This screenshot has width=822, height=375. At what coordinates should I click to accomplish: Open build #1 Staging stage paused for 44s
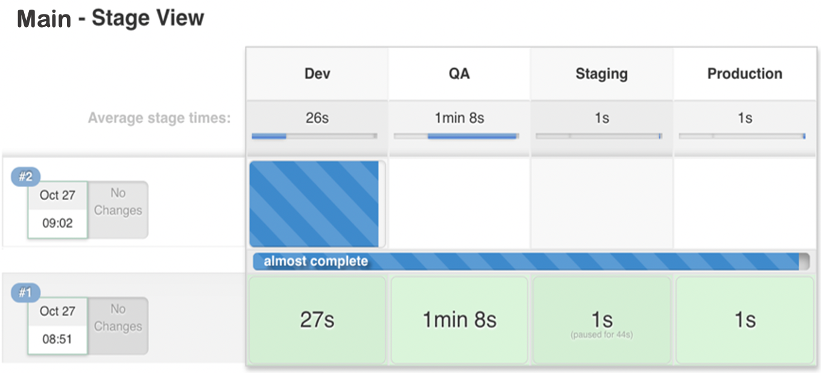pos(602,320)
